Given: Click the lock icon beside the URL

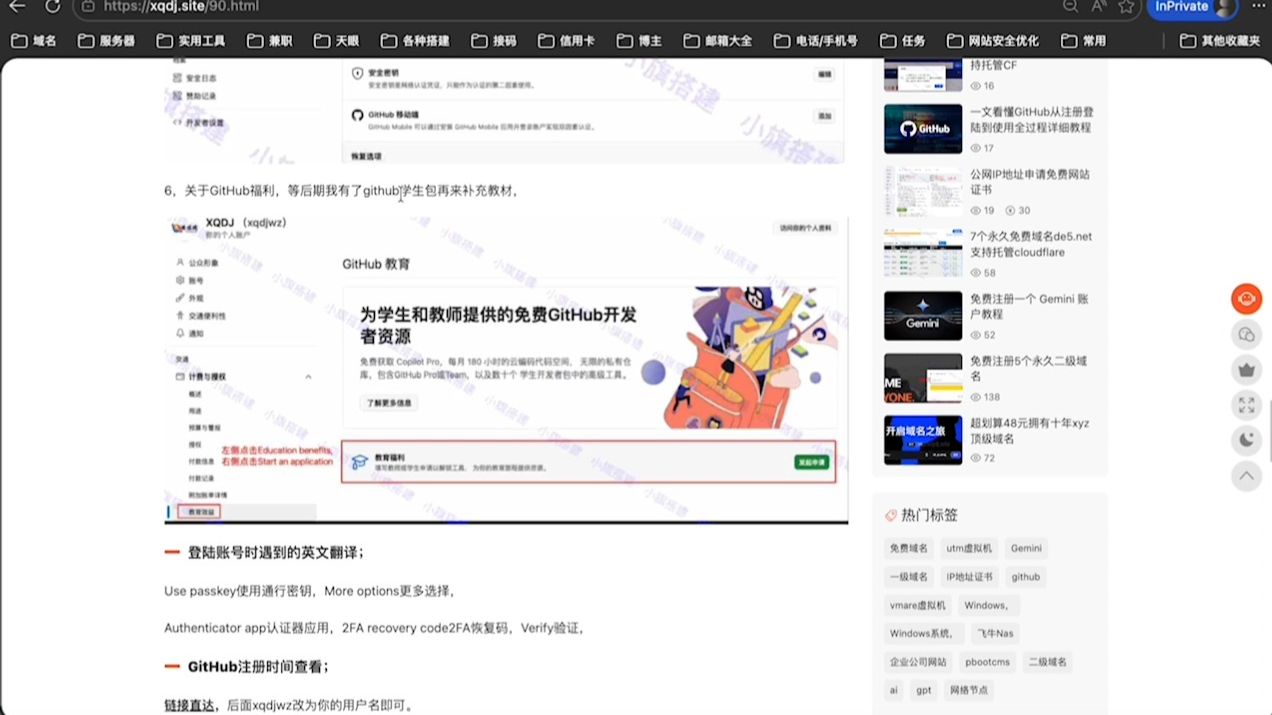Looking at the screenshot, I should 88,7.
